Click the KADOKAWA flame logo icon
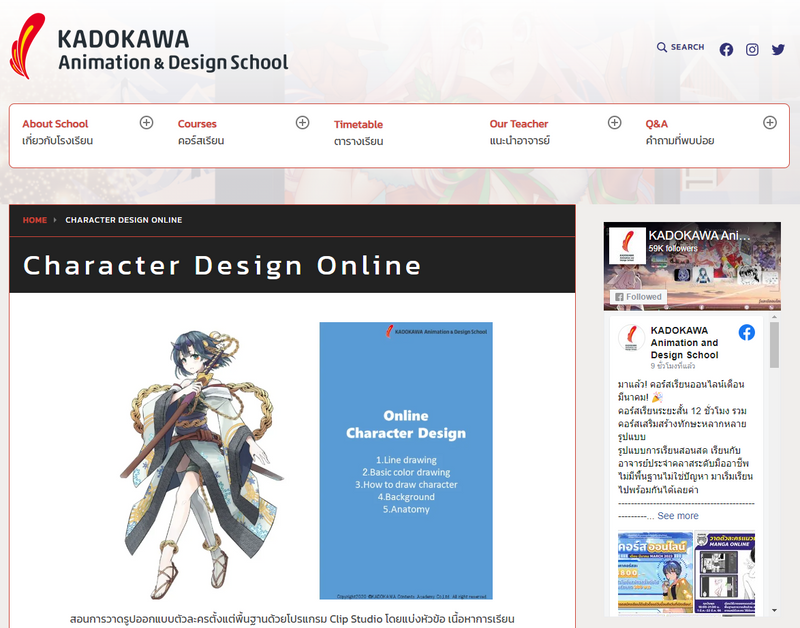Image resolution: width=800 pixels, height=628 pixels. (x=27, y=46)
